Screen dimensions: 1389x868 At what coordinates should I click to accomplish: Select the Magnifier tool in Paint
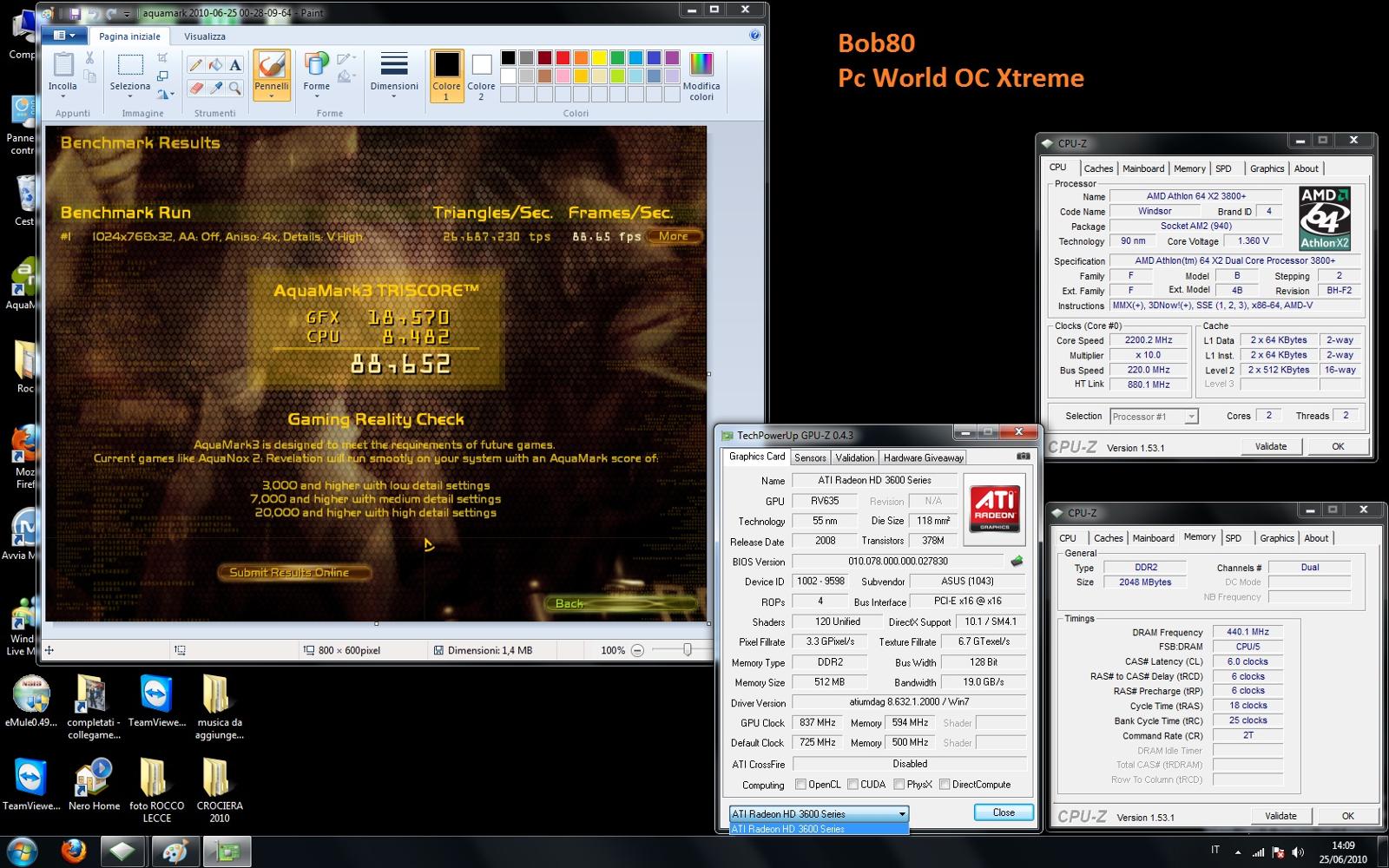234,88
